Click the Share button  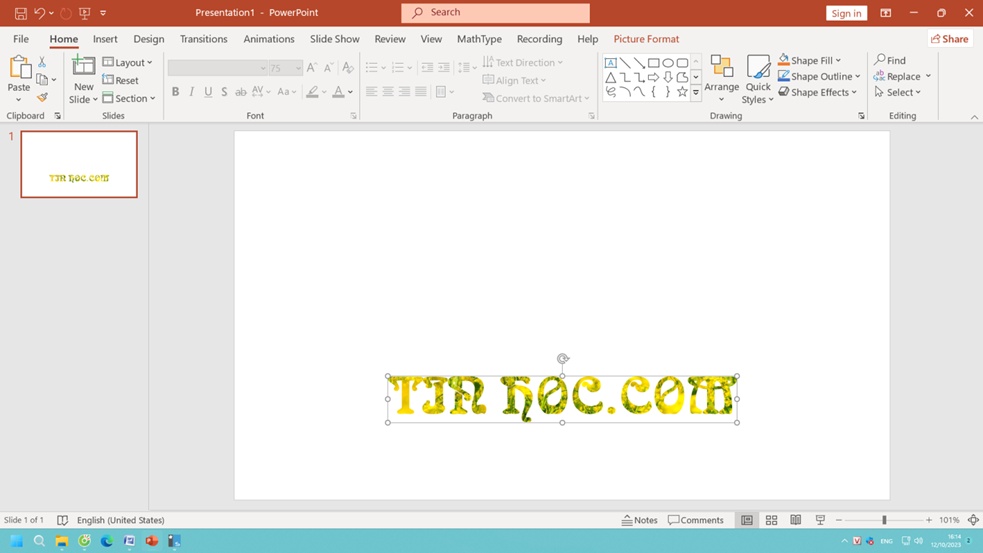point(949,39)
